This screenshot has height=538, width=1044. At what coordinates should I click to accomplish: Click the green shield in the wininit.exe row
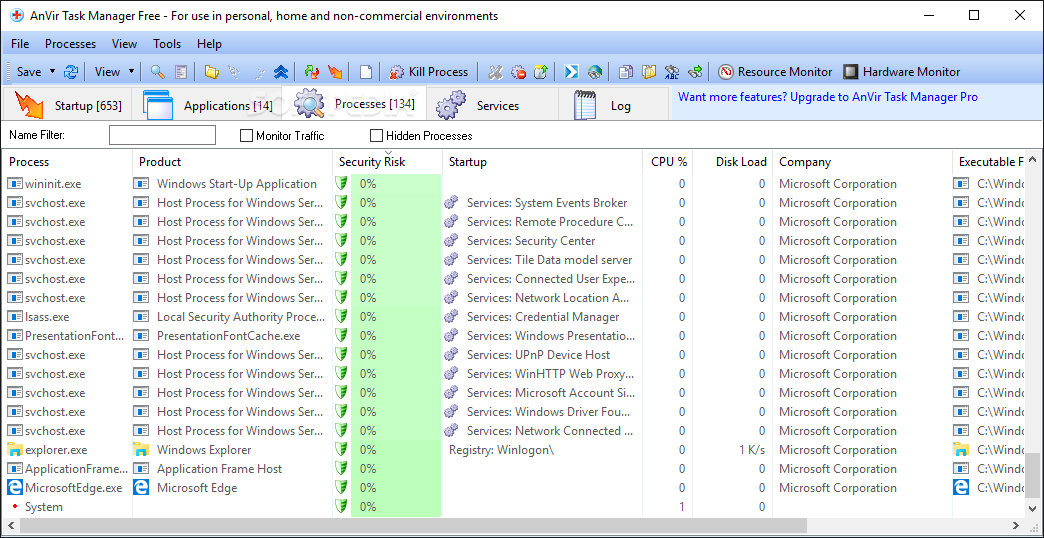pos(342,184)
